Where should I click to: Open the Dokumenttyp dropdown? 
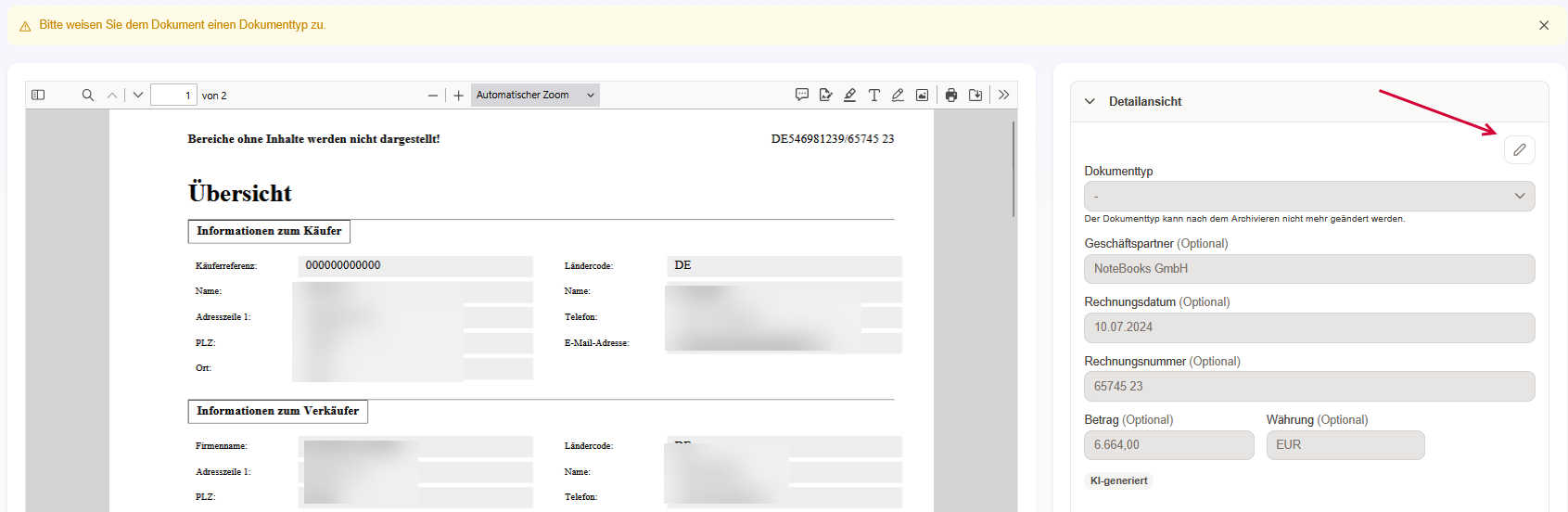(x=1308, y=196)
